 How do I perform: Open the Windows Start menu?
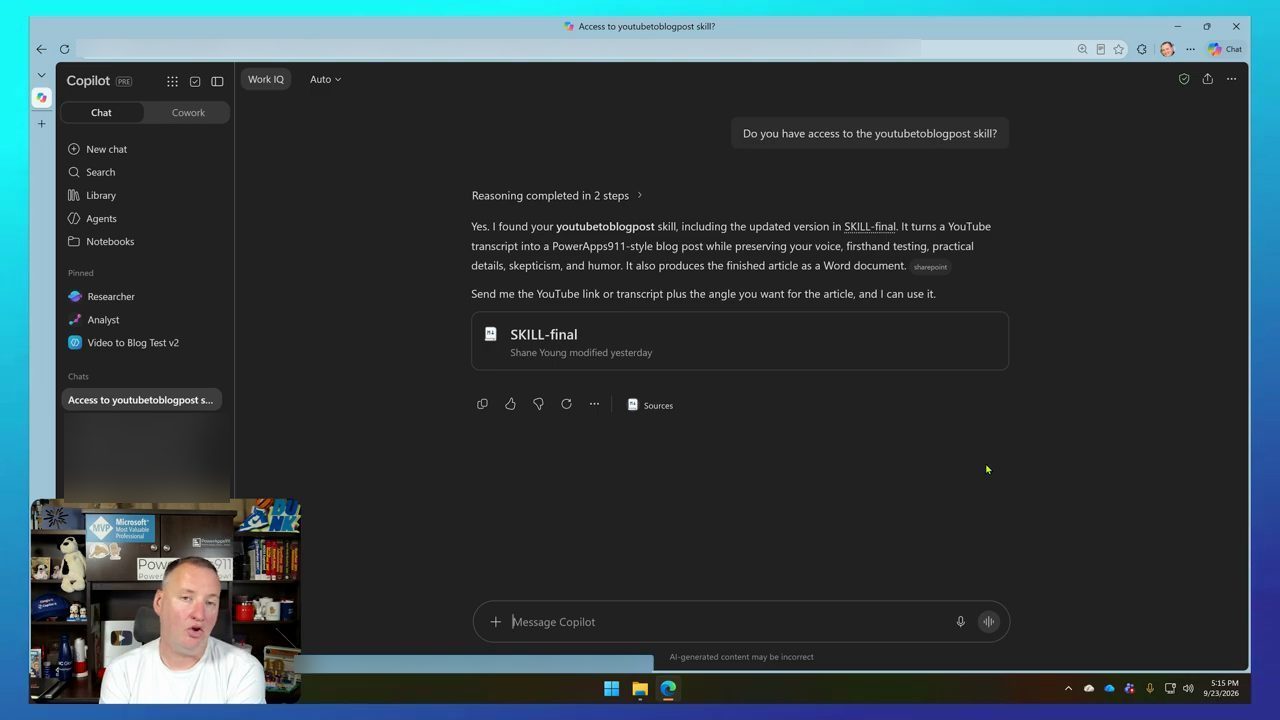(611, 688)
